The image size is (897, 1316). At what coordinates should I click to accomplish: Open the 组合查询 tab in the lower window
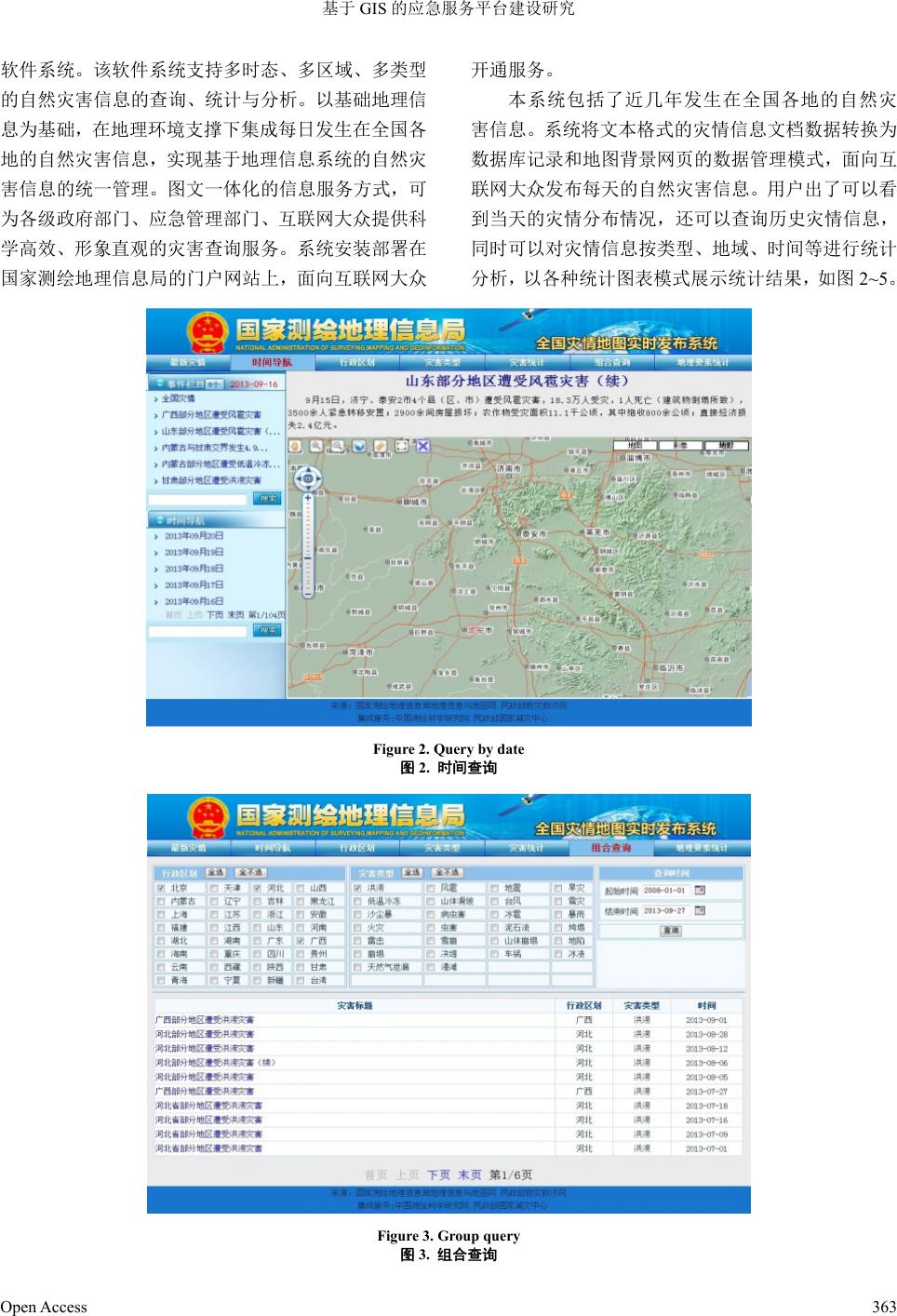pyautogui.click(x=611, y=848)
